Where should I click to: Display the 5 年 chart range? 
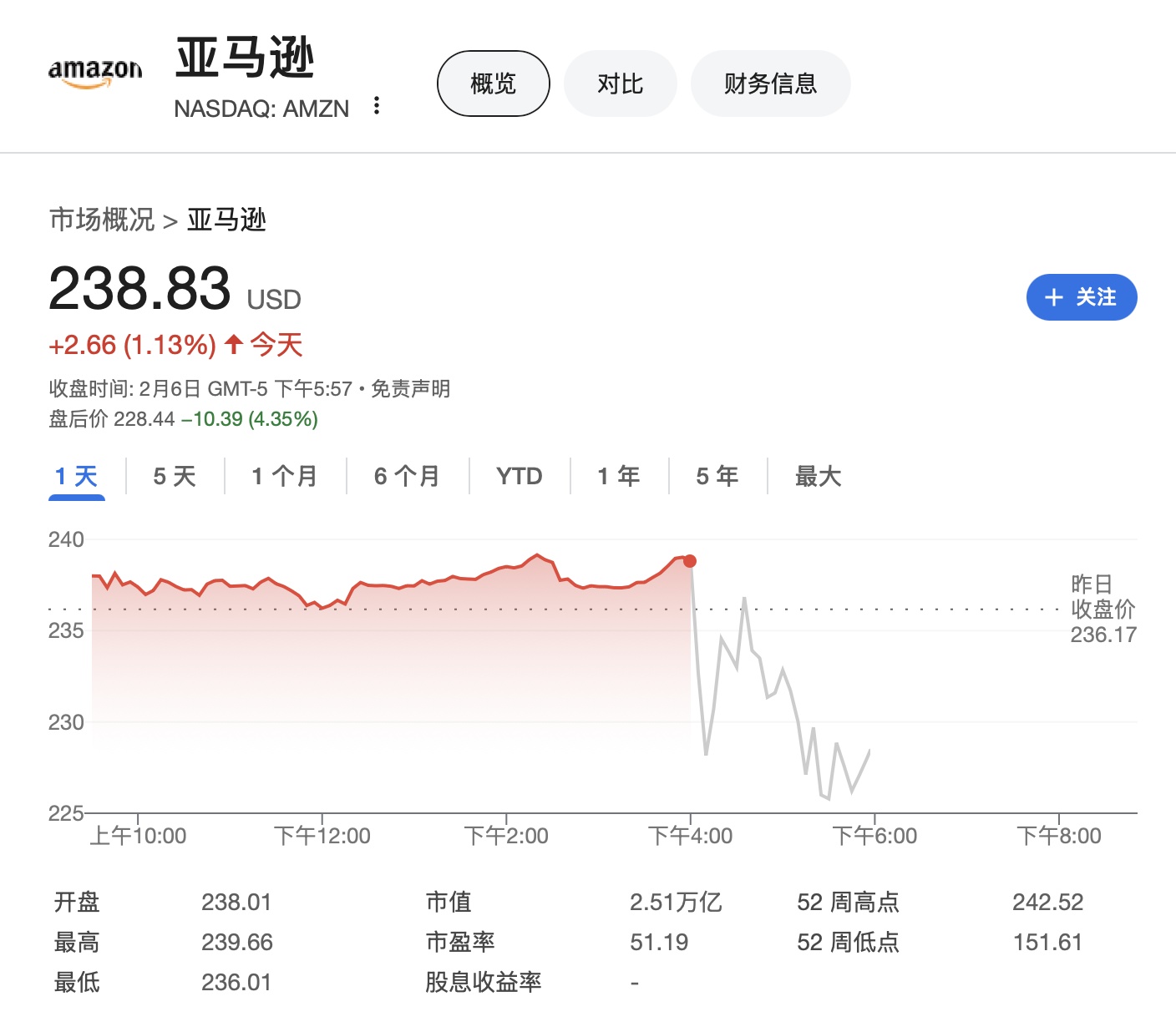(717, 477)
